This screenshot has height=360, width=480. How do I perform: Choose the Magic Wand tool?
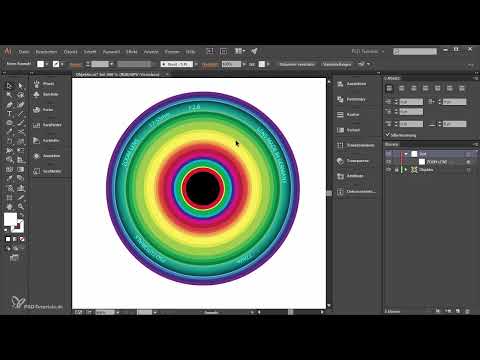[x=9, y=95]
